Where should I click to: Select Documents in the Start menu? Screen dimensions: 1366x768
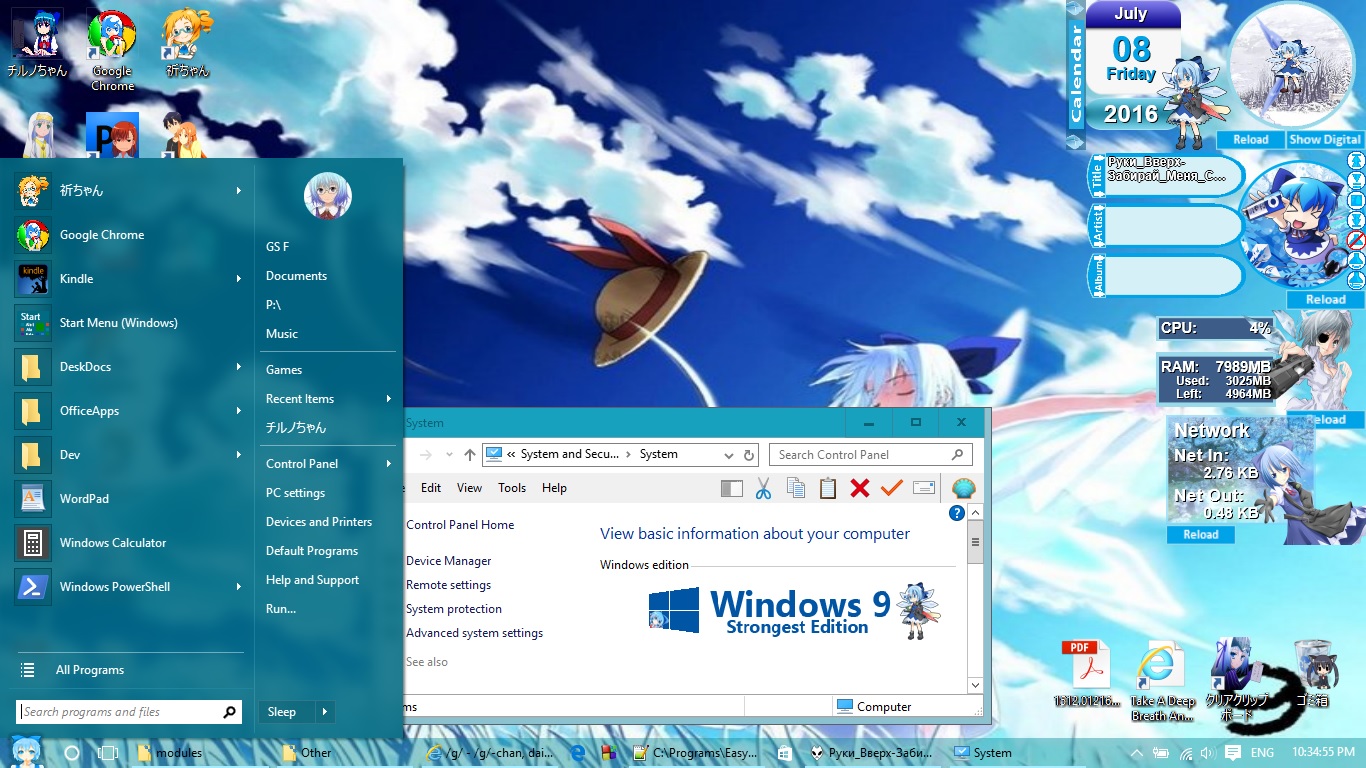coord(296,276)
